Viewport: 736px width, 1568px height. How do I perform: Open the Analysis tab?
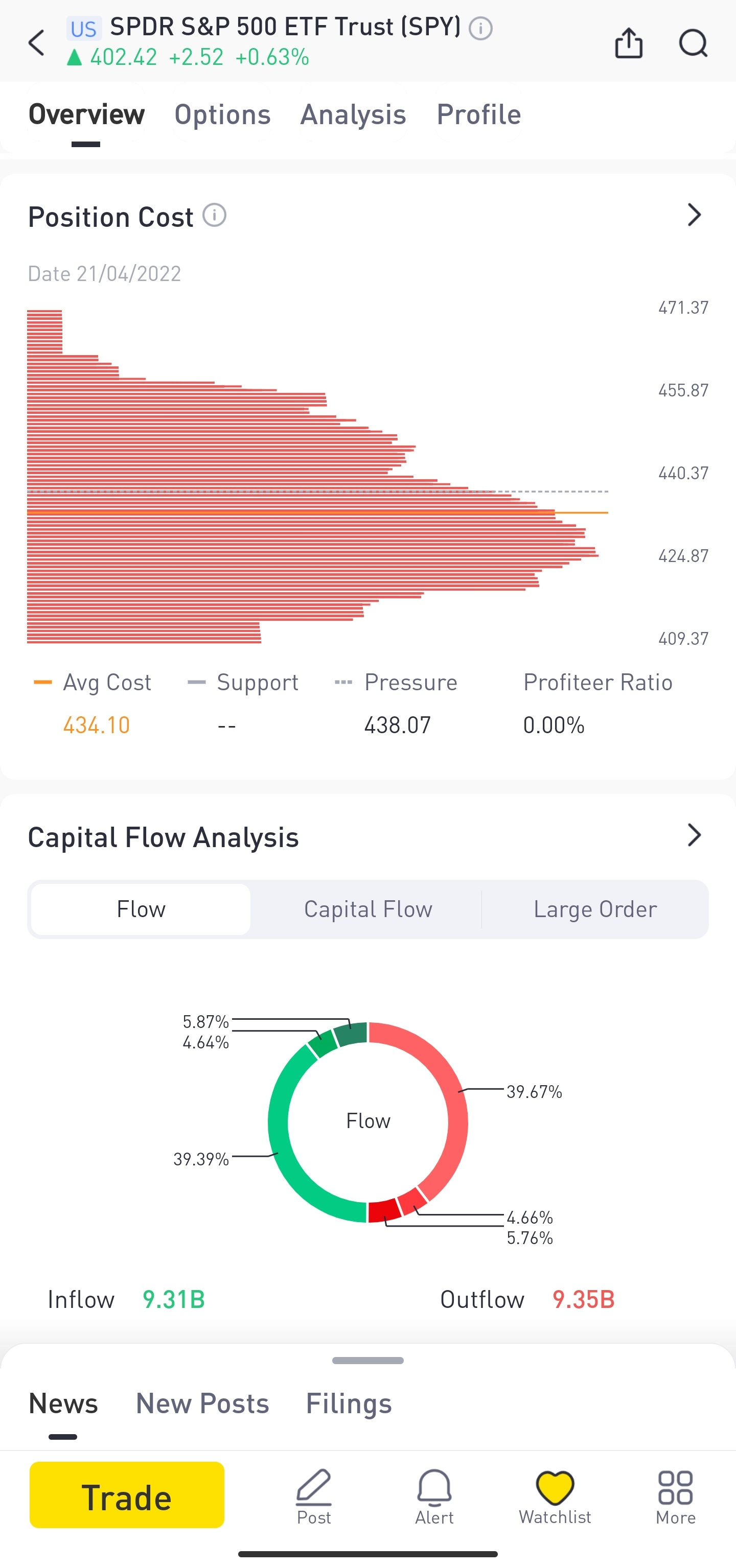point(353,114)
